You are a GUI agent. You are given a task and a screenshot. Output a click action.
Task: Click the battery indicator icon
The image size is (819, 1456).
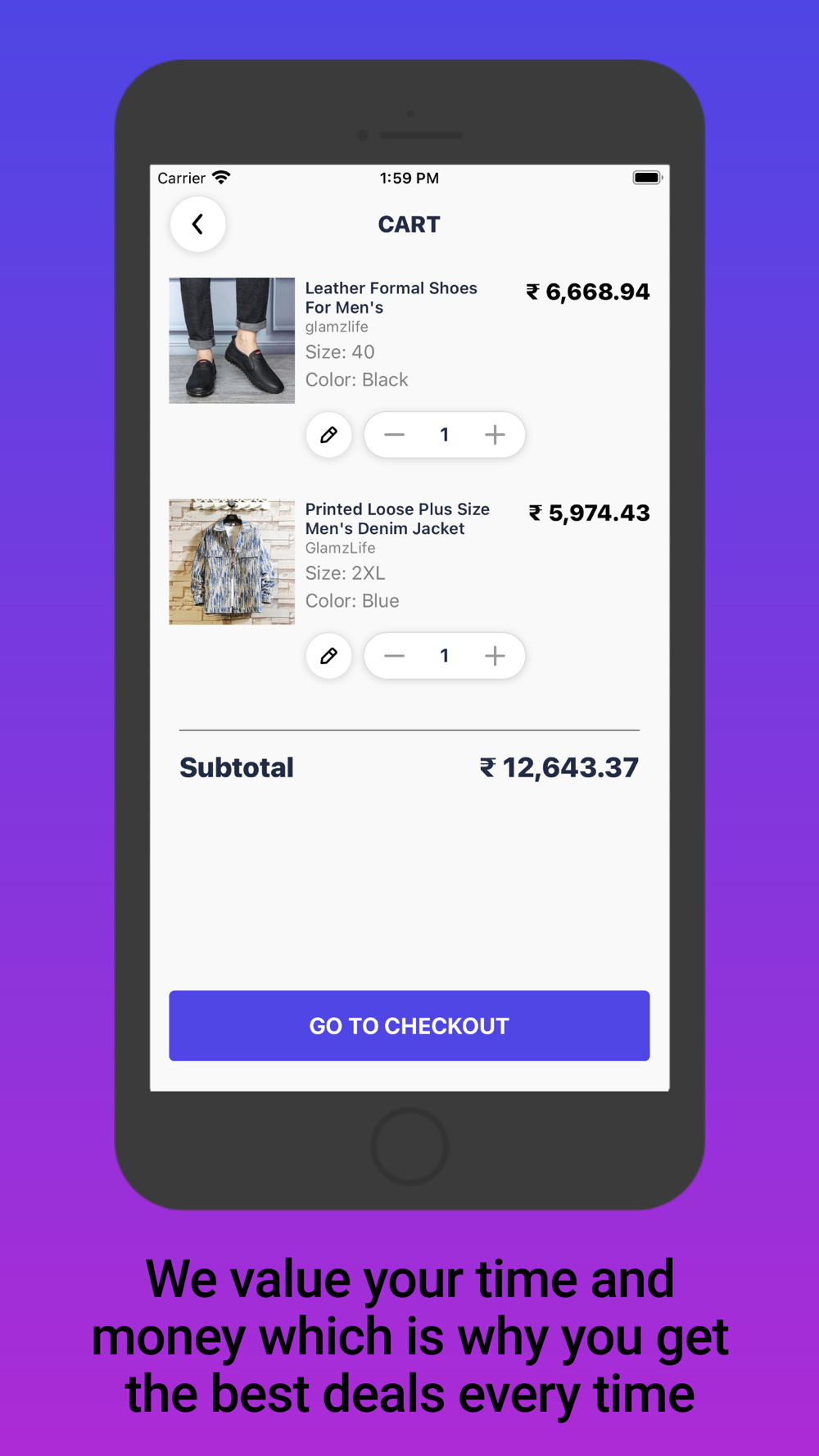point(647,177)
